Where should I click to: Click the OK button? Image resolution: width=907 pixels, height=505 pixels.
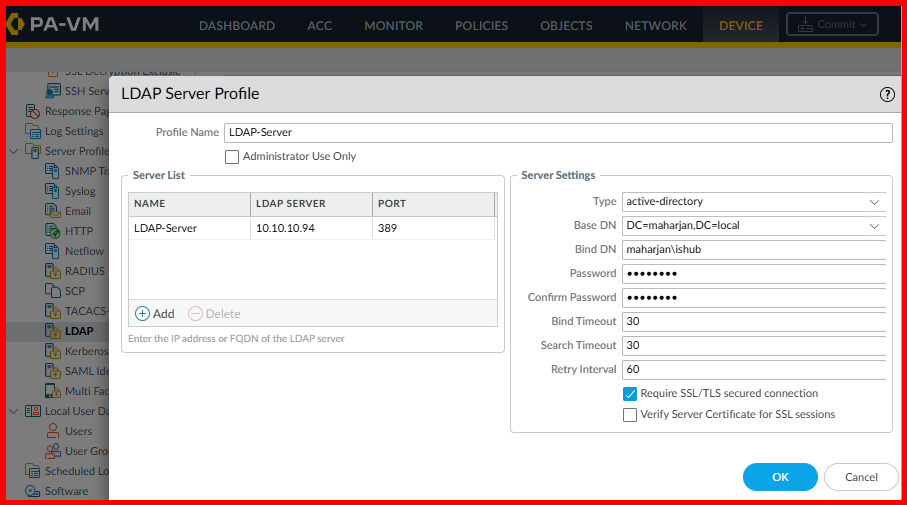click(x=780, y=477)
